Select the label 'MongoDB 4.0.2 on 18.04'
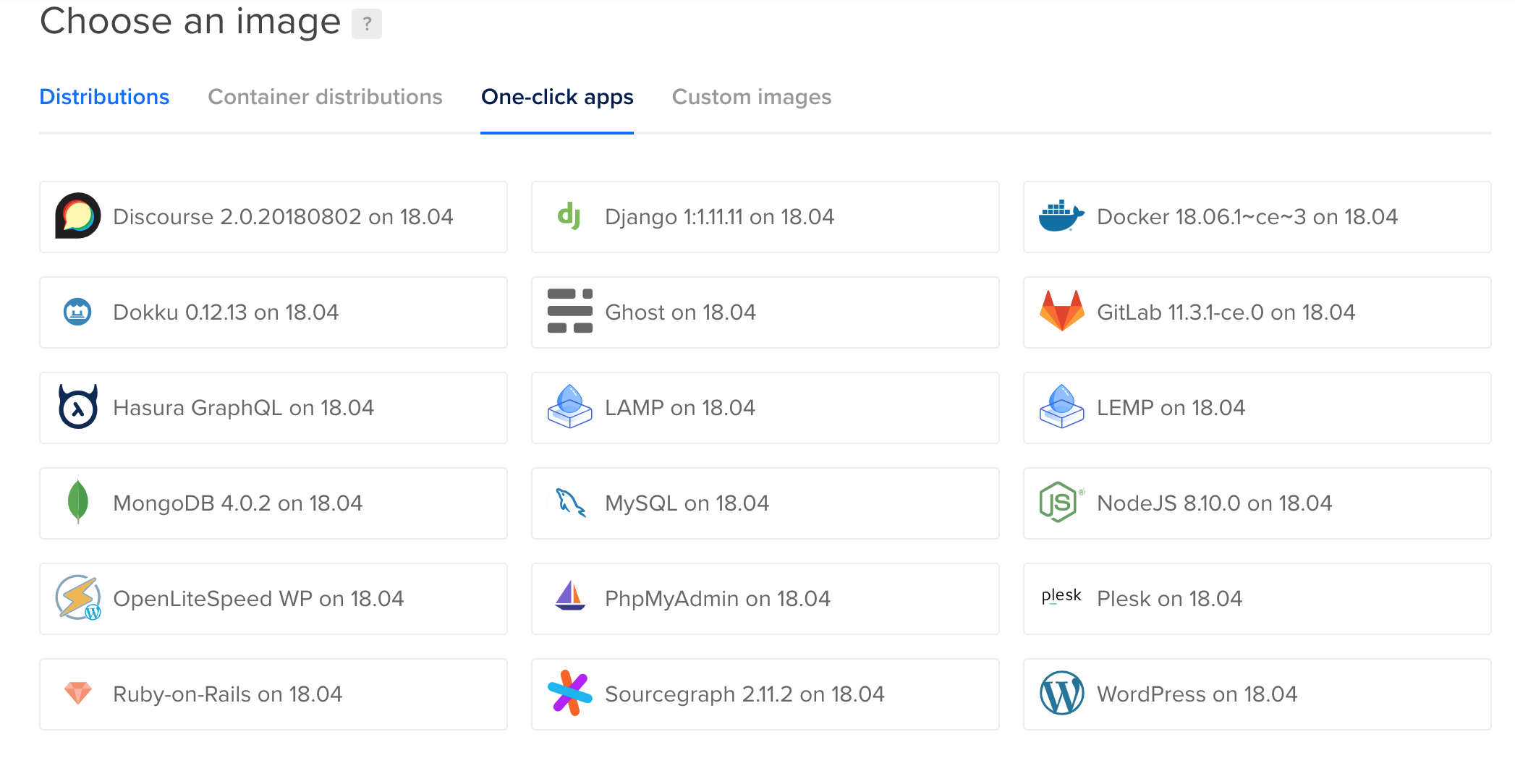 click(238, 503)
